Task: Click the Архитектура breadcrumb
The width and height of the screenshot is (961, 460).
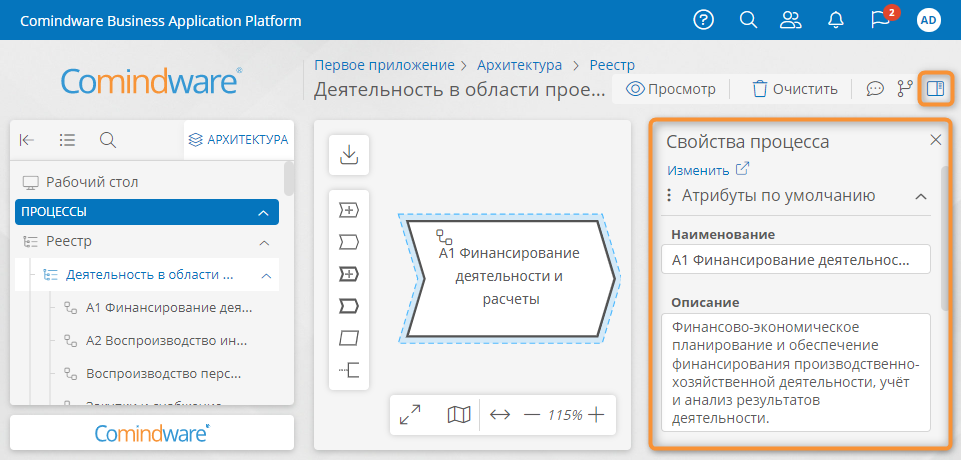Action: pyautogui.click(x=520, y=65)
